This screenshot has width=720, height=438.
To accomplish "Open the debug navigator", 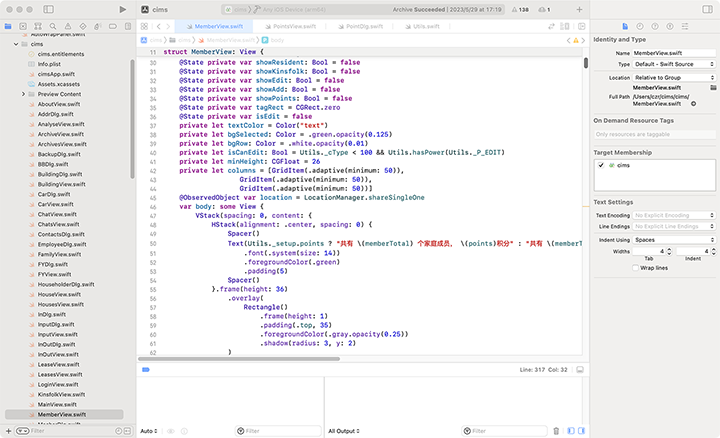I will click(x=98, y=26).
